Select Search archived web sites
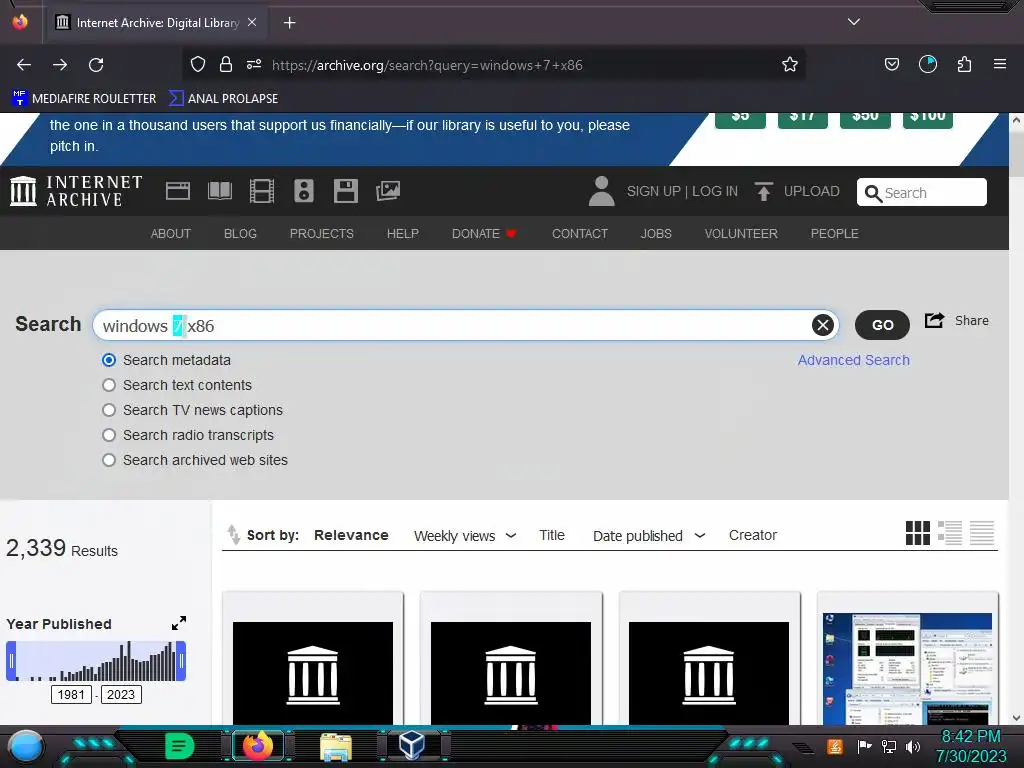 point(109,460)
